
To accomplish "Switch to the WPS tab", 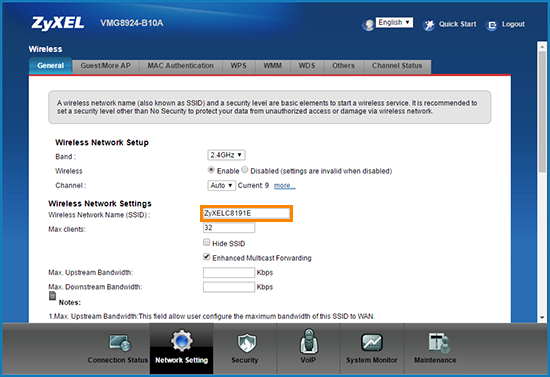I will (x=239, y=66).
